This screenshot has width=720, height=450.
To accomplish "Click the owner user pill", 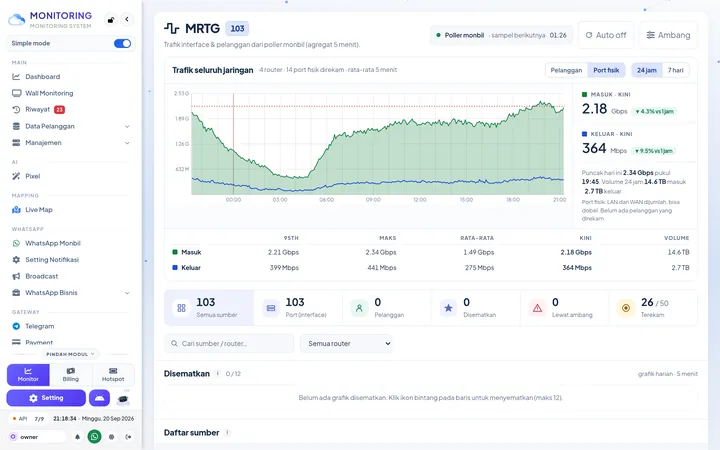I will 37,437.
